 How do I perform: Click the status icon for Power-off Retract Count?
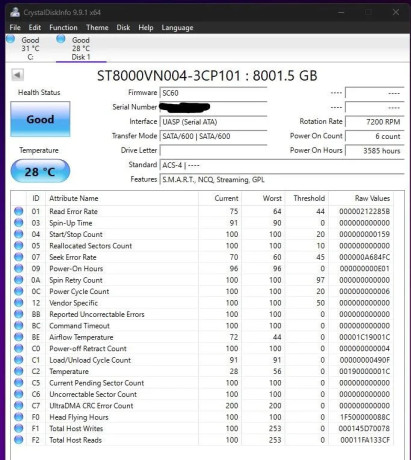click(x=19, y=348)
